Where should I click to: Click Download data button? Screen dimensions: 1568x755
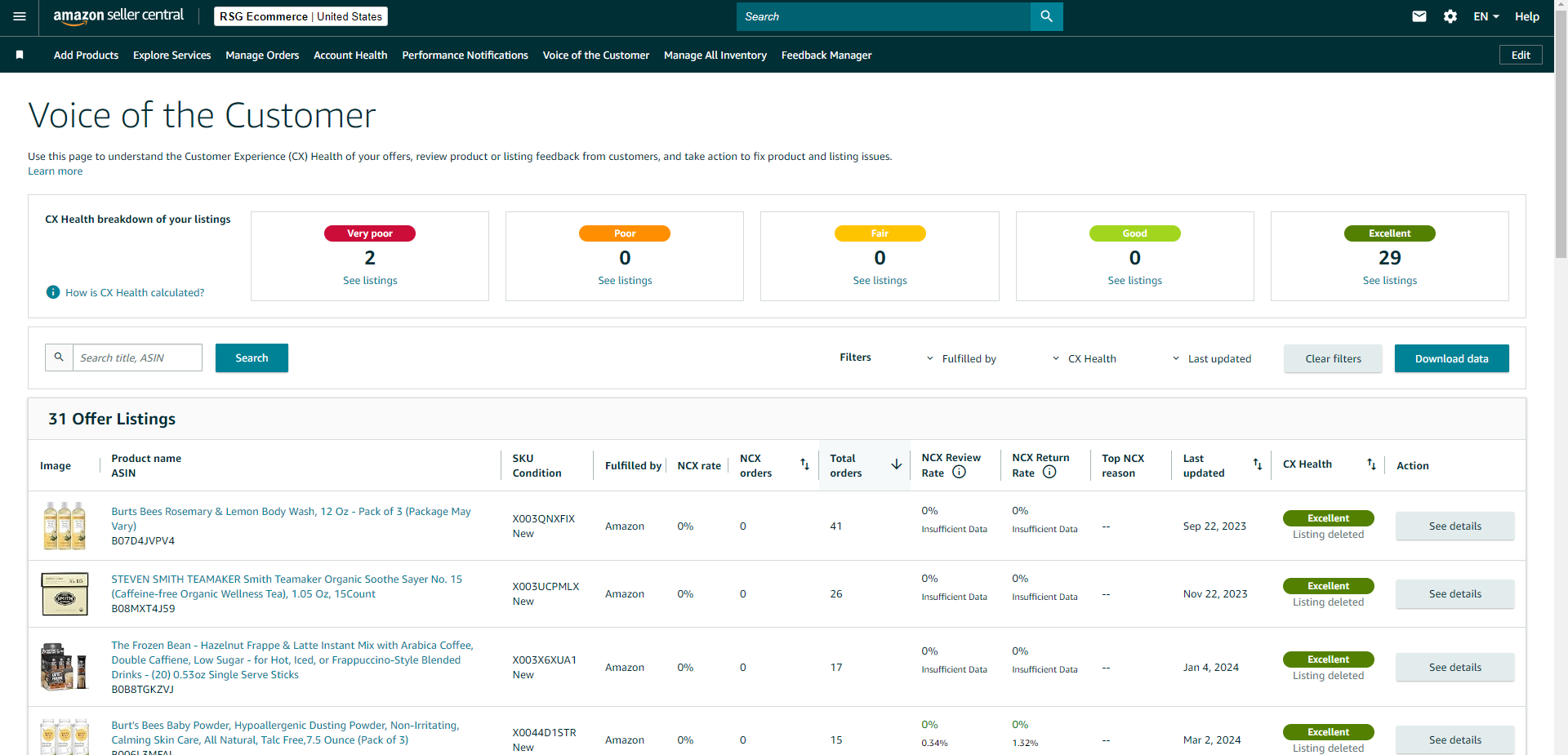pyautogui.click(x=1451, y=358)
